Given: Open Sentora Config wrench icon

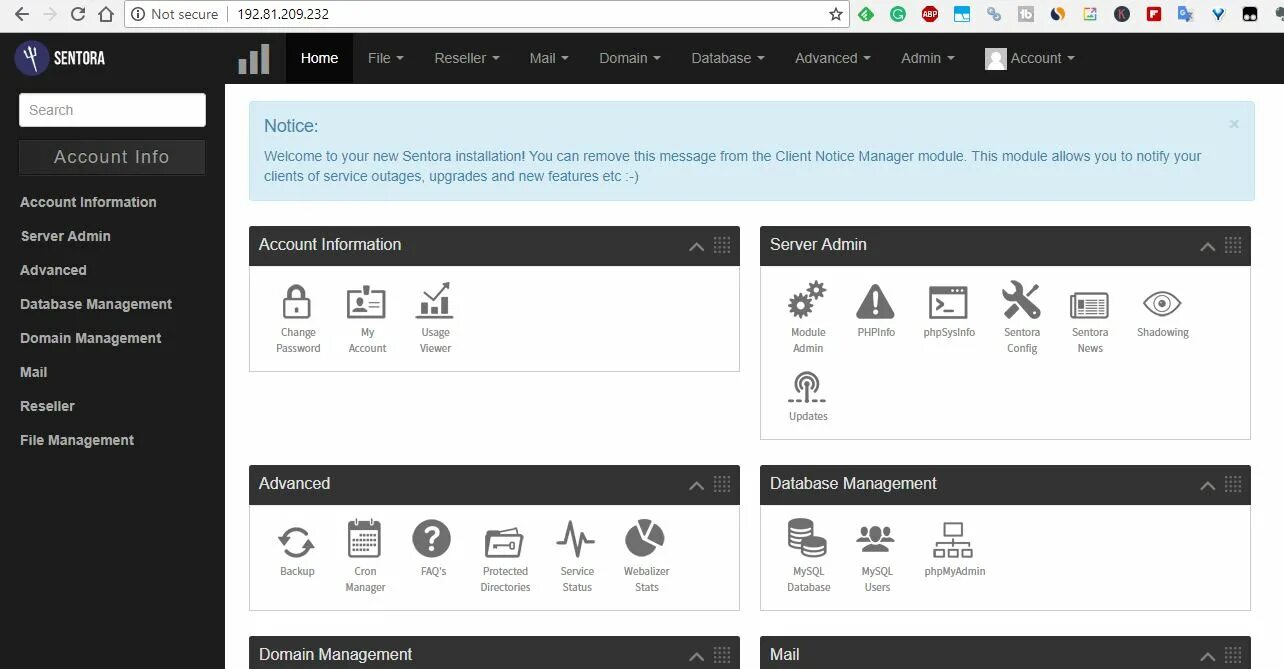Looking at the screenshot, I should point(1021,300).
